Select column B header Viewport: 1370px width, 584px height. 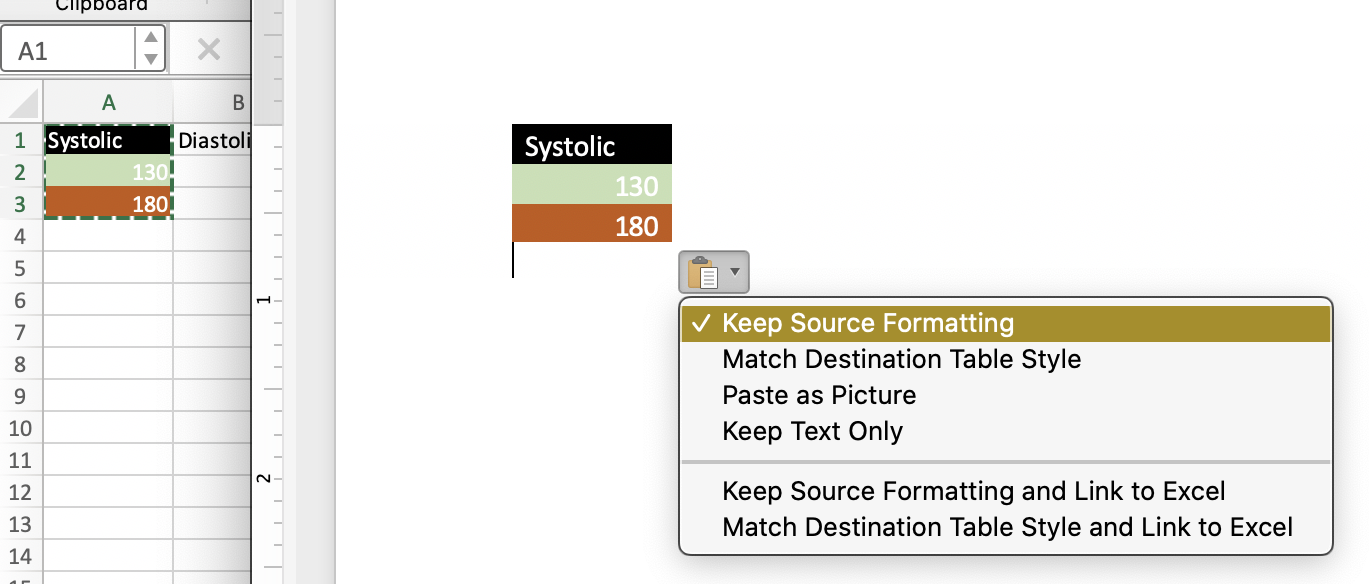click(213, 102)
